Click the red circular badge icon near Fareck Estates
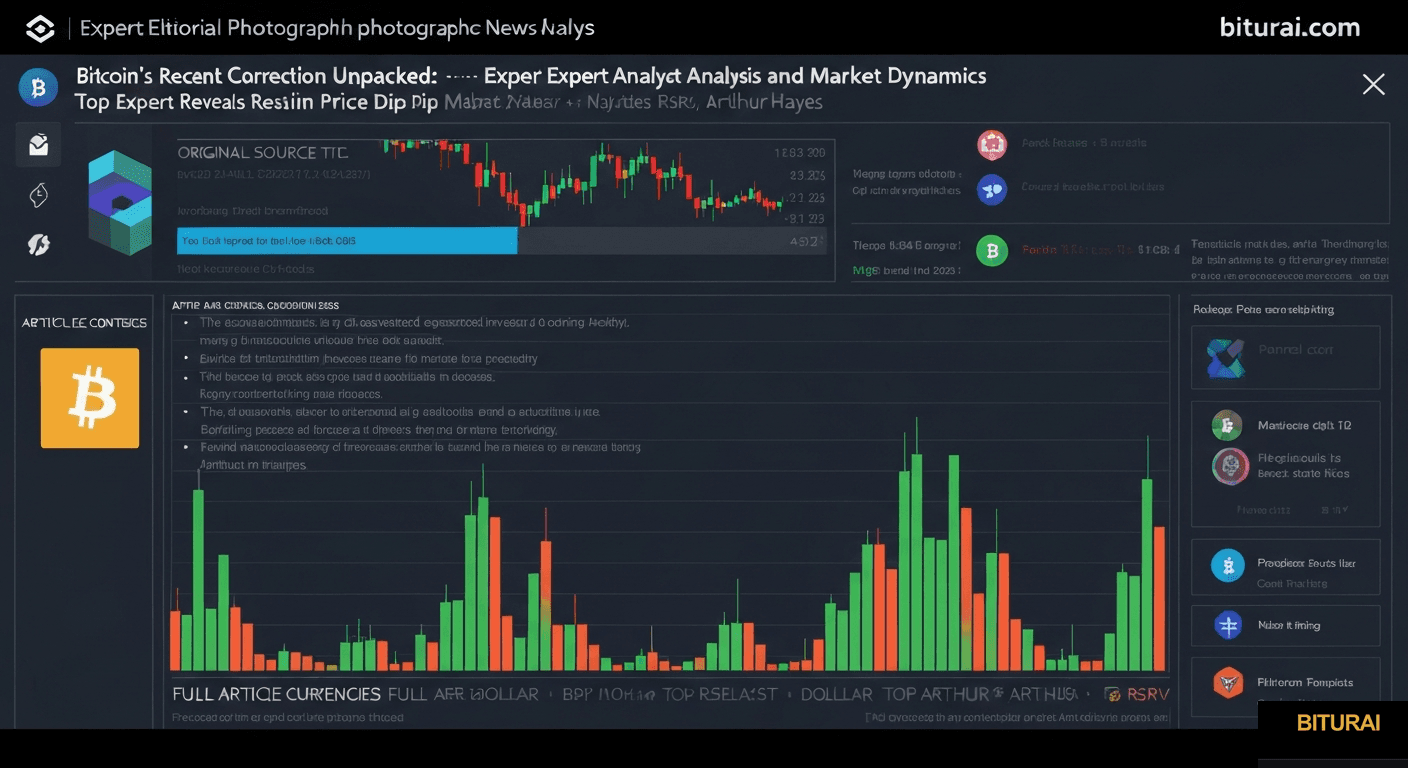The width and height of the screenshot is (1408, 768). (992, 145)
